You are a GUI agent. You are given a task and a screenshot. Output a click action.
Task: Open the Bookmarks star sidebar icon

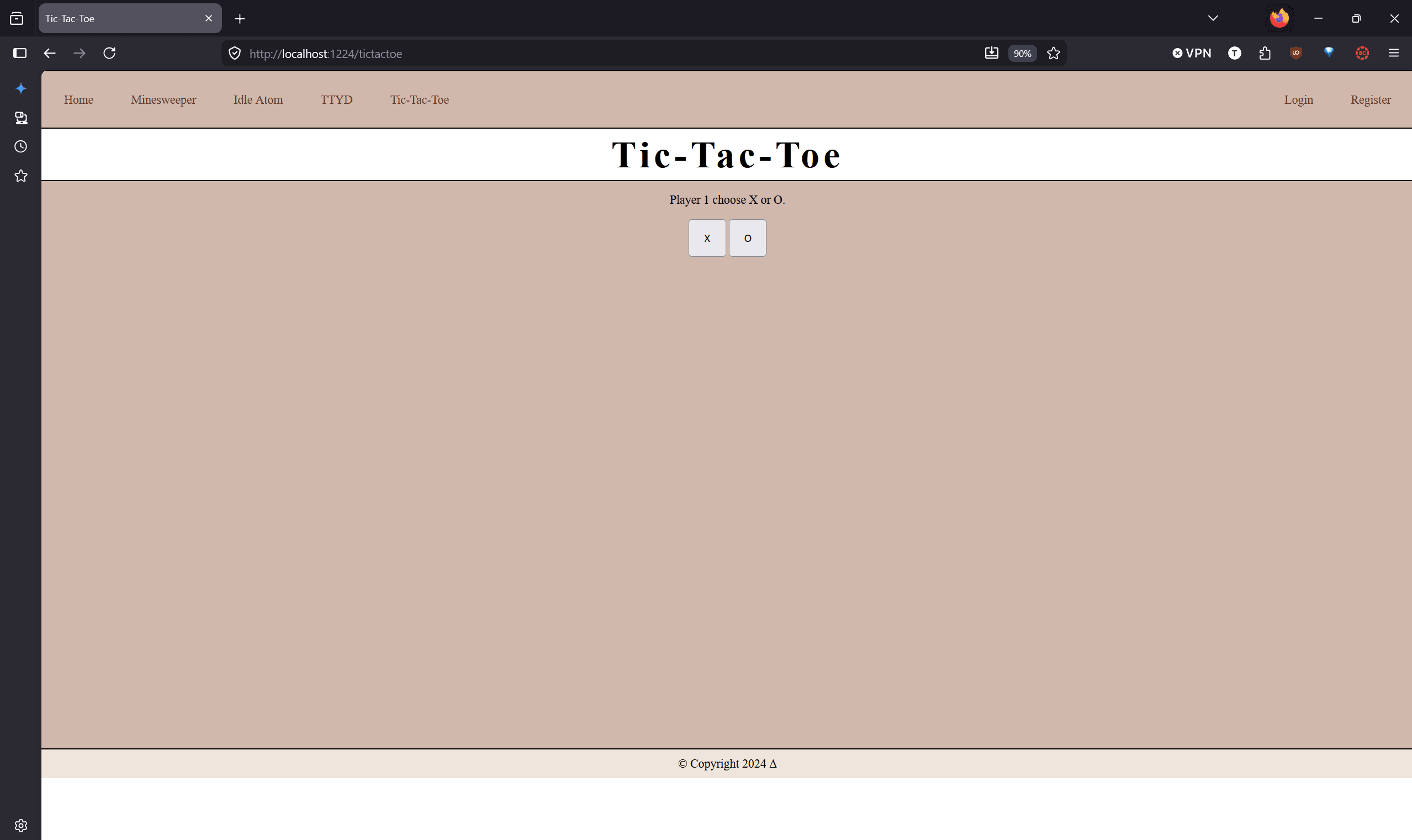21,176
